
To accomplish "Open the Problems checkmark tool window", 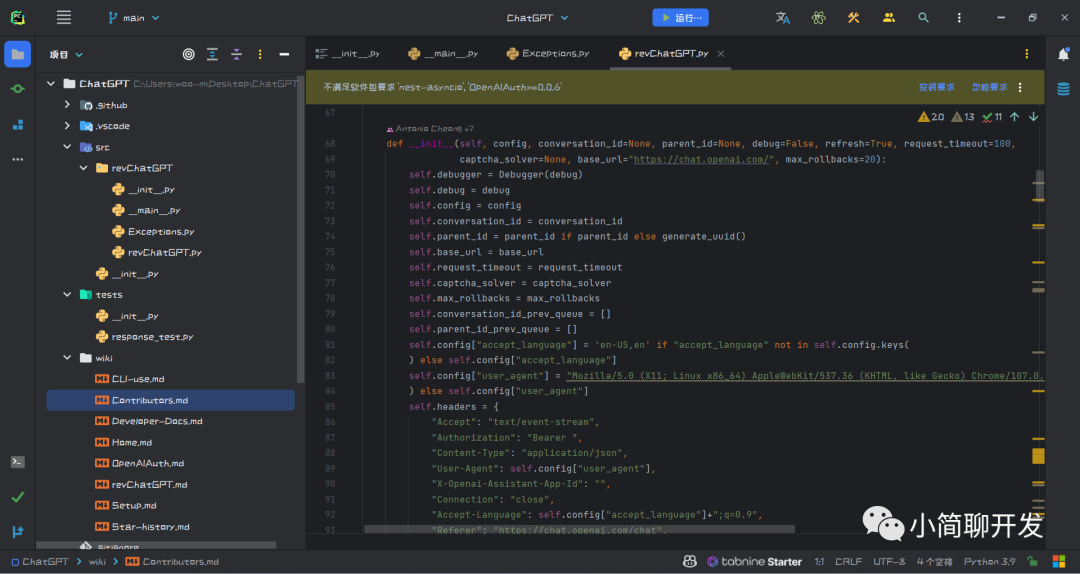I will 18,497.
